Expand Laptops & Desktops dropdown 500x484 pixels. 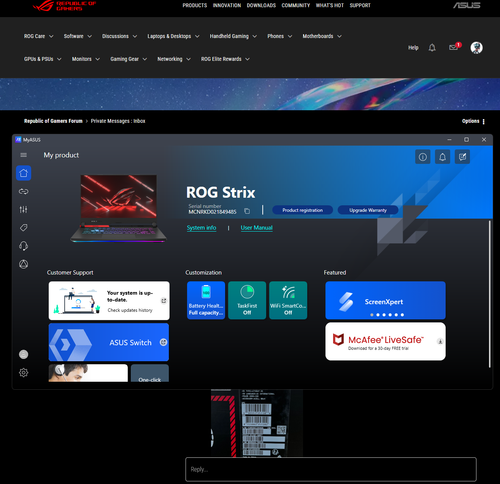click(x=173, y=36)
